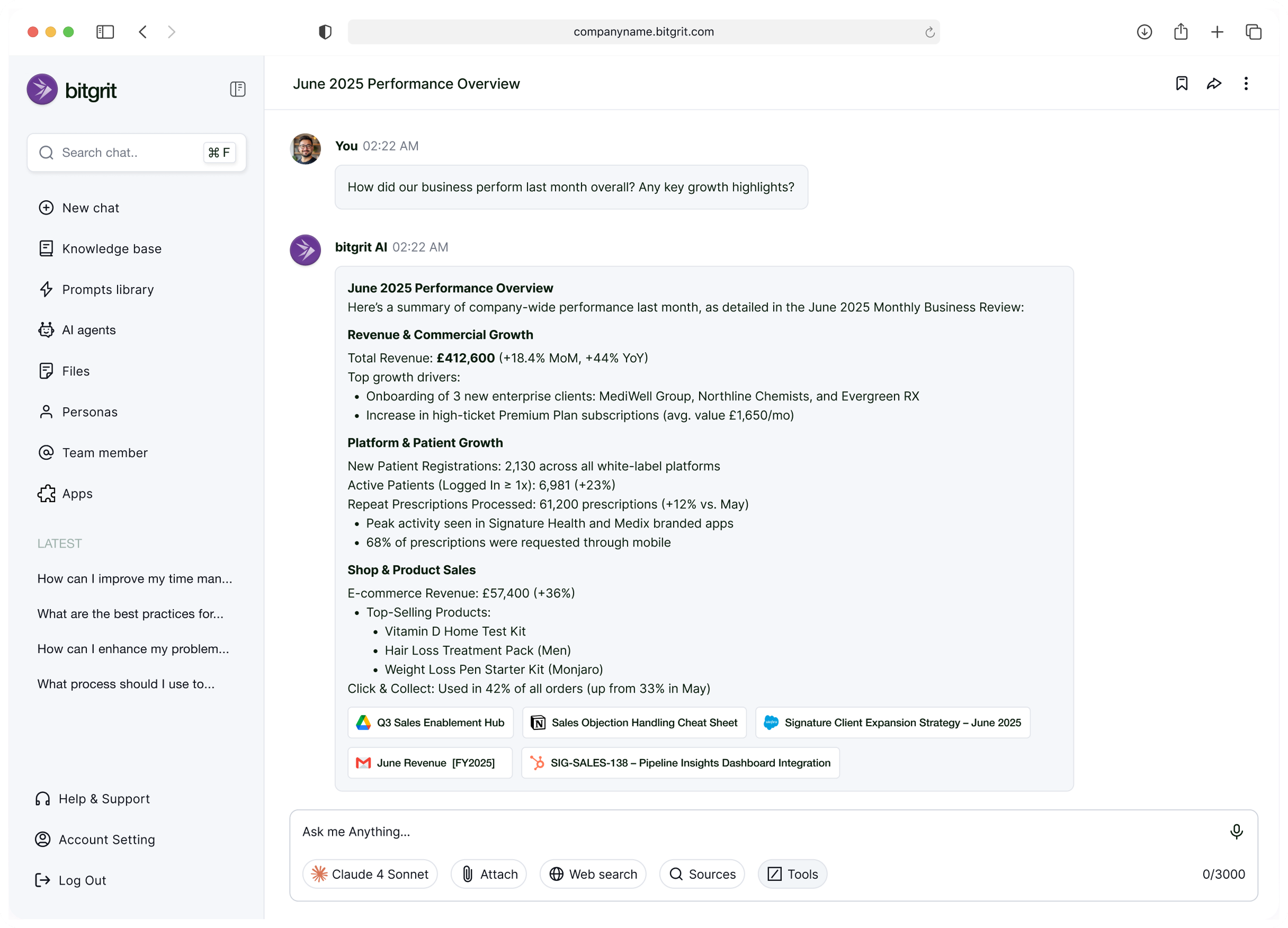
Task: Open the browser downloads icon
Action: 1144,32
